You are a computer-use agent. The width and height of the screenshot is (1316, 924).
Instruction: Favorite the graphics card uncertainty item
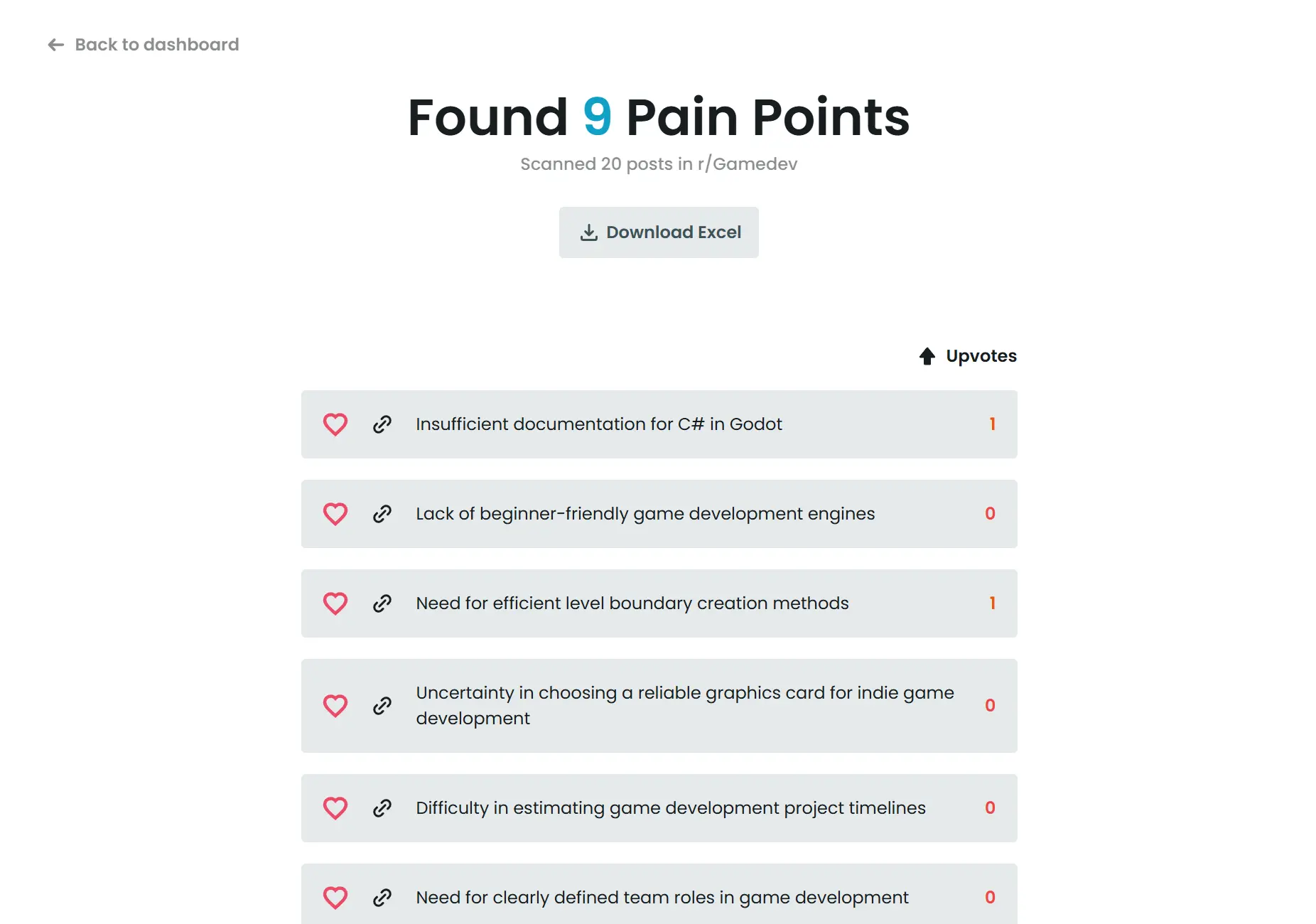point(335,706)
